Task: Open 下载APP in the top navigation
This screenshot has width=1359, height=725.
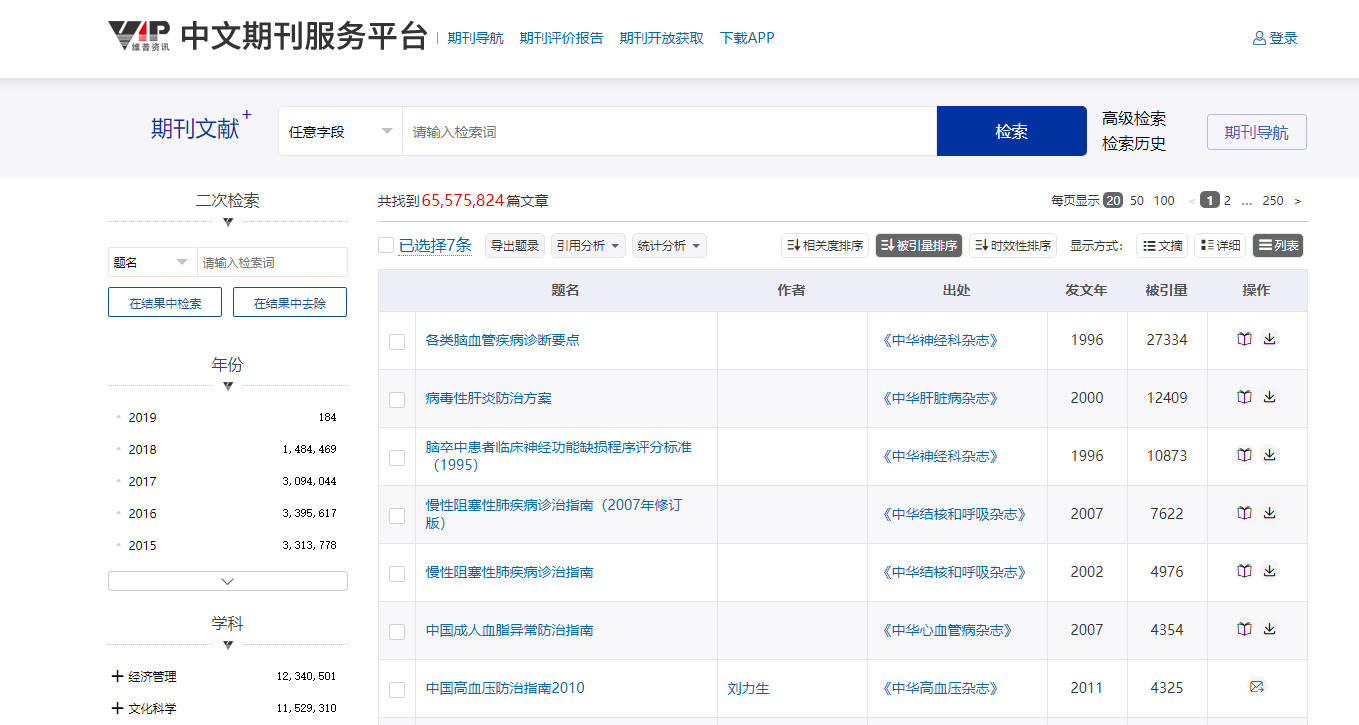Action: pos(747,38)
